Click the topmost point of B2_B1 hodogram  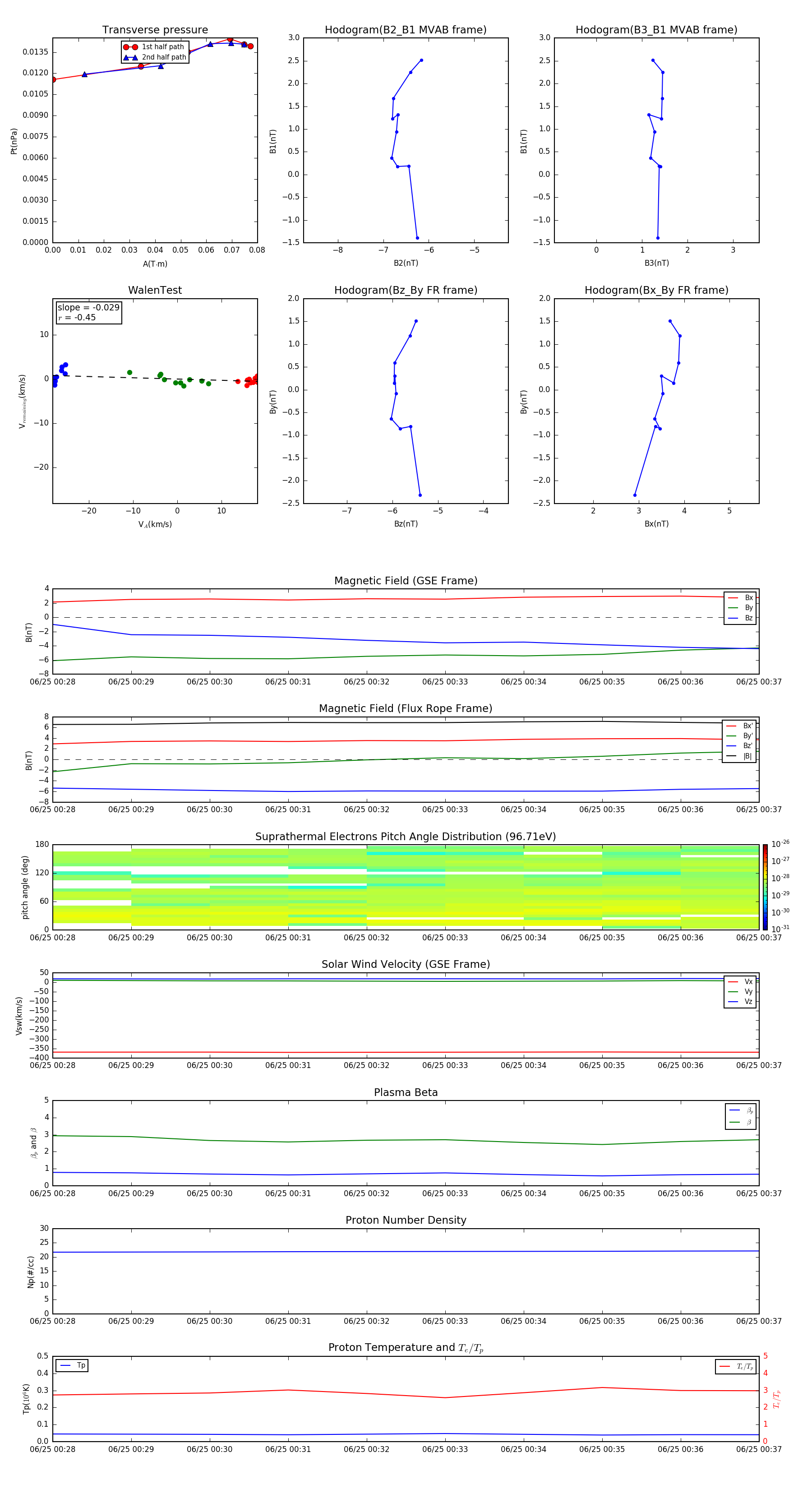421,60
